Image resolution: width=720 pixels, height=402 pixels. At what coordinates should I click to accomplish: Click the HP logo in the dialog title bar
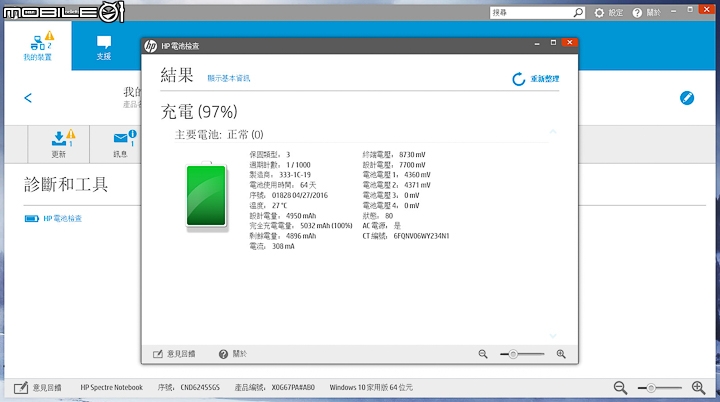click(150, 46)
